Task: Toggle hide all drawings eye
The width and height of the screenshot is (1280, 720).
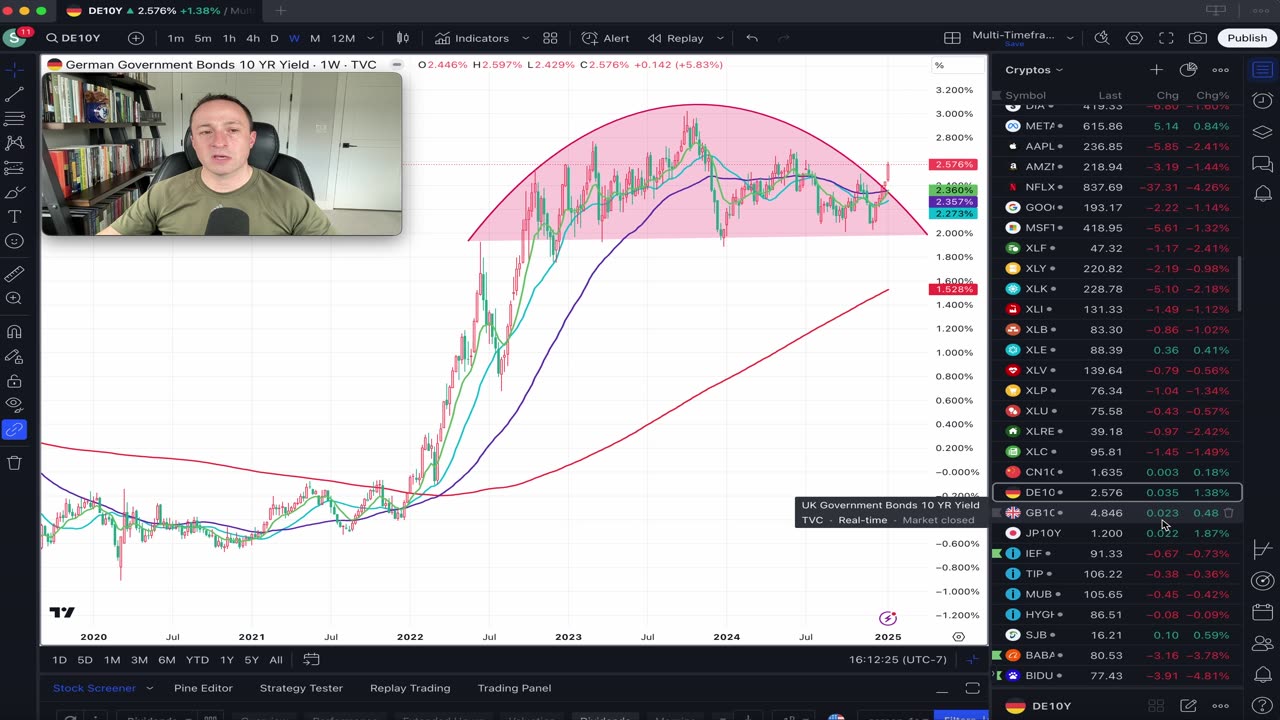Action: (14, 405)
